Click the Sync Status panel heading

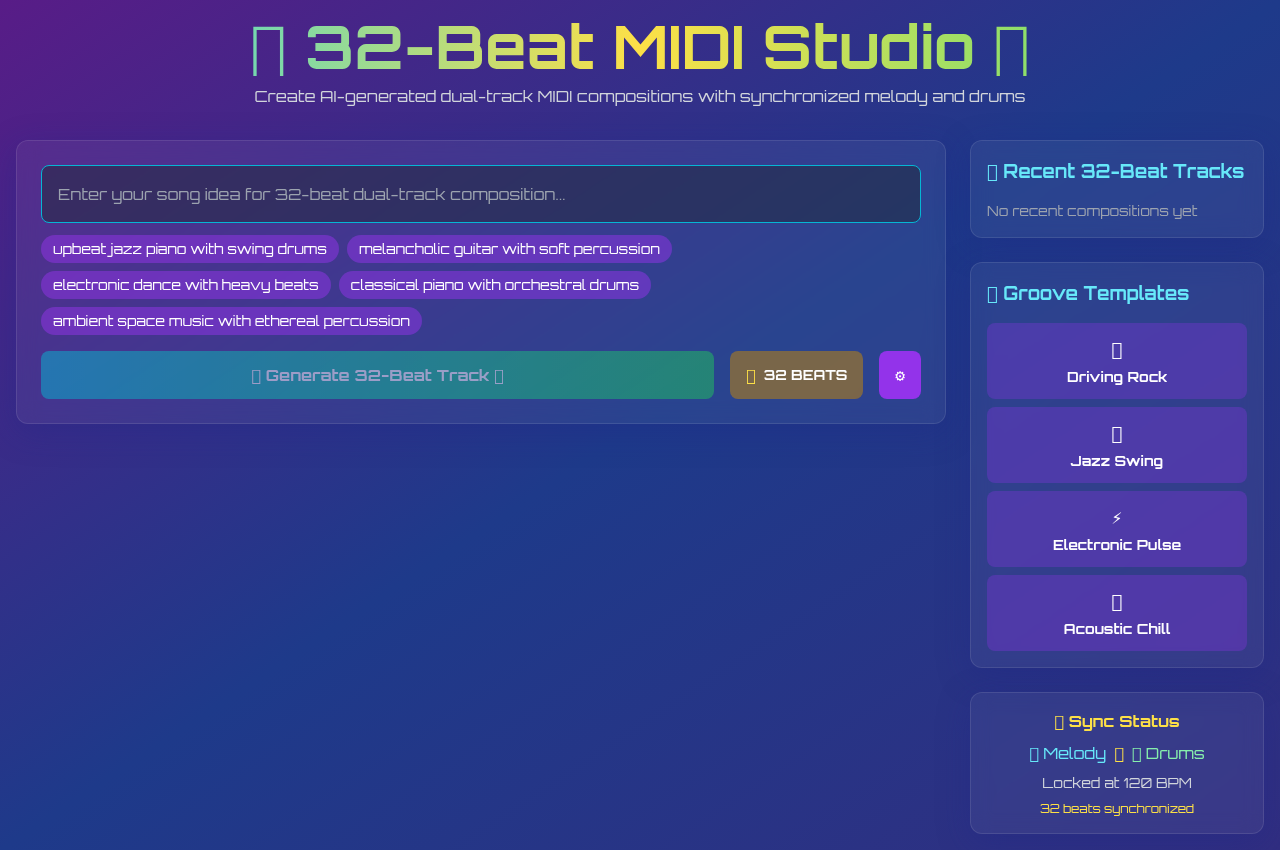point(1116,721)
